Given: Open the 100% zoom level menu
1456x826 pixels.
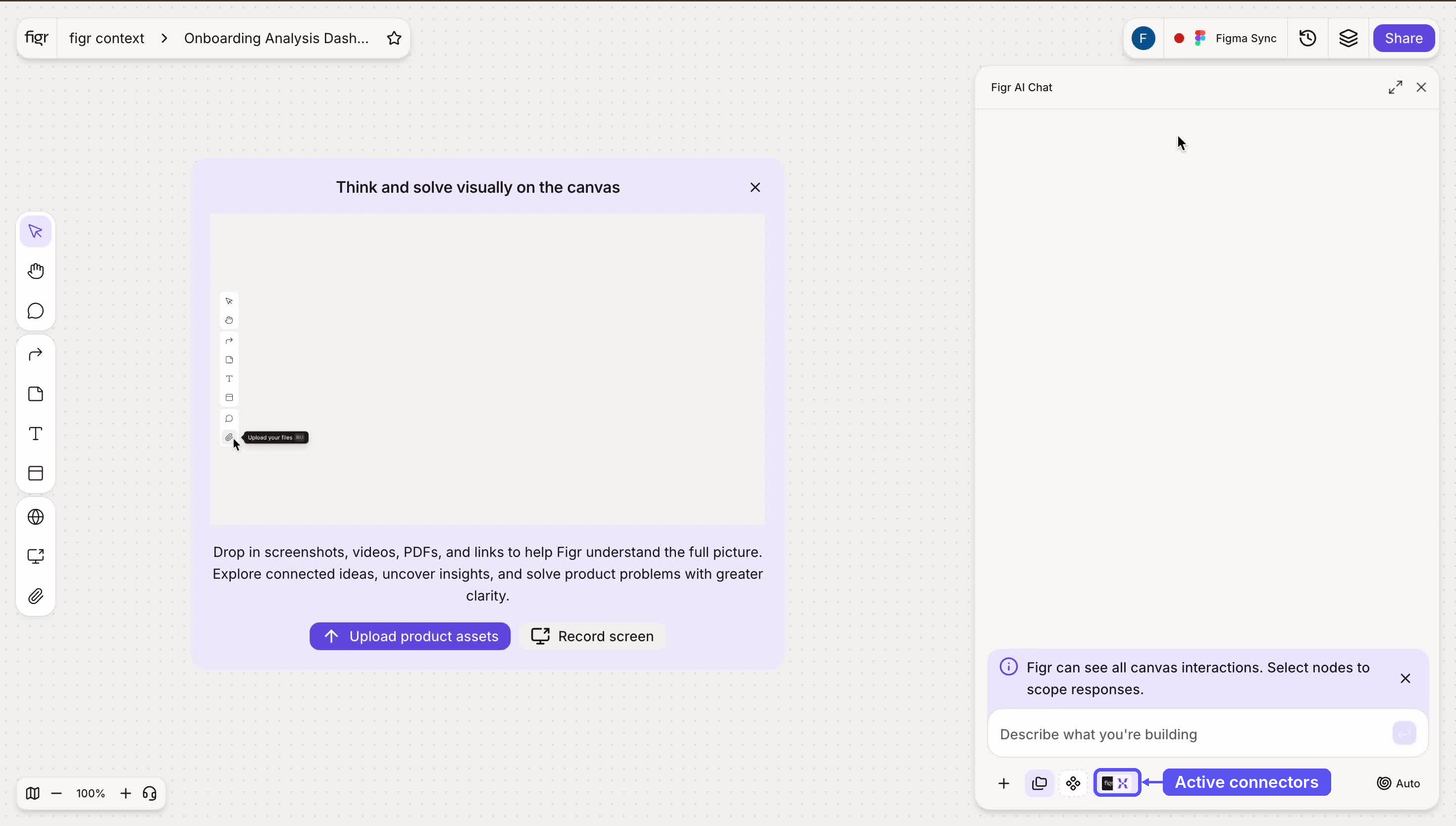Looking at the screenshot, I should pyautogui.click(x=91, y=793).
